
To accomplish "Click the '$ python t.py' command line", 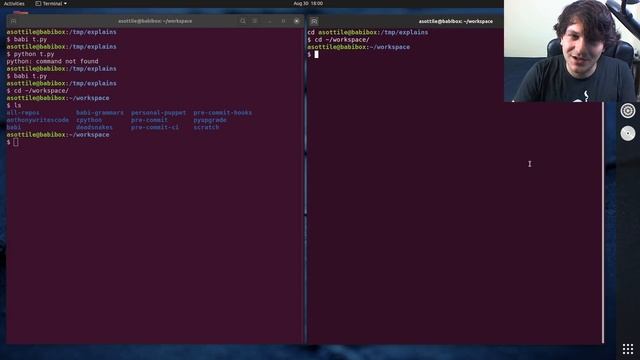I will [30, 54].
